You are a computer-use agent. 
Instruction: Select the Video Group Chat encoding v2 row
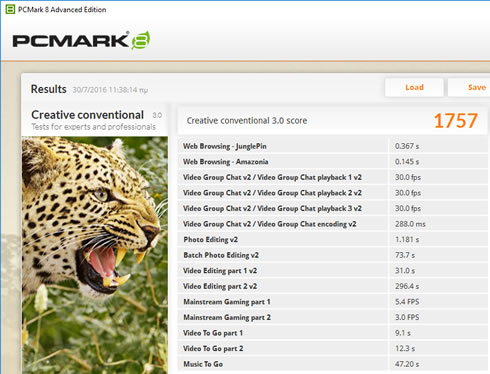(332, 224)
